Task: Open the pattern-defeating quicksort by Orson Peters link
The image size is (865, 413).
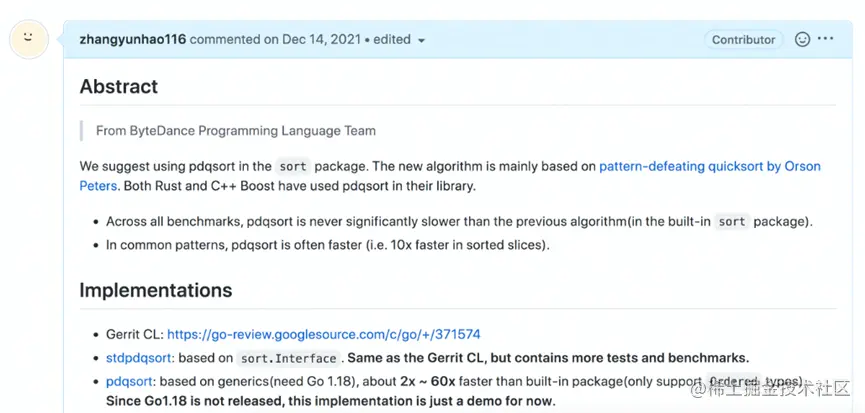Action: pyautogui.click(x=709, y=166)
